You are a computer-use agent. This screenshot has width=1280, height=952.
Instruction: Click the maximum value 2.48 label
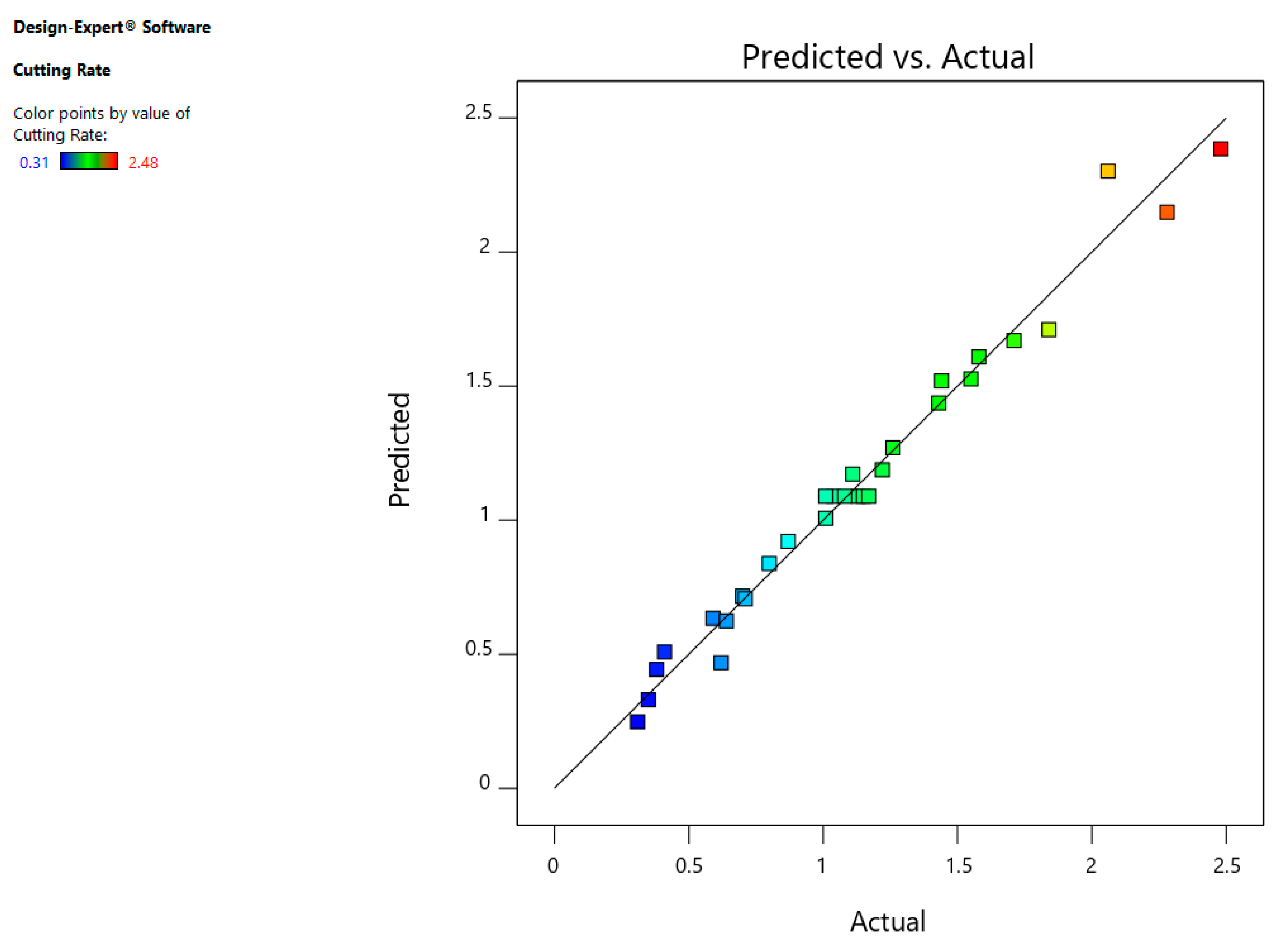143,163
